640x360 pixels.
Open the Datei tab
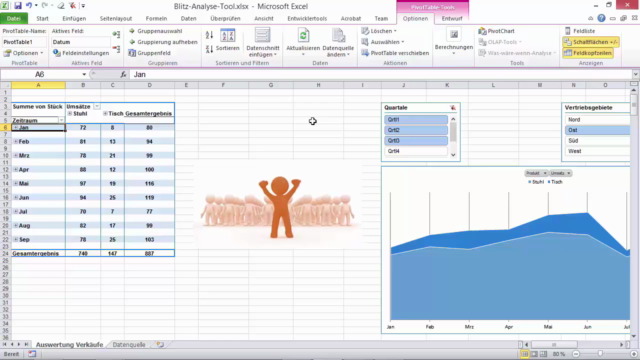pyautogui.click(x=13, y=18)
